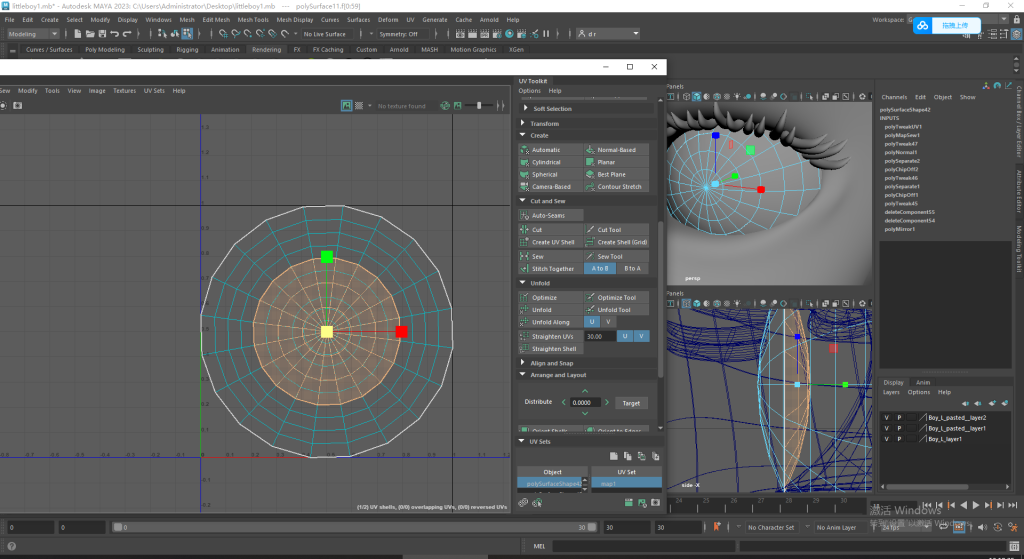Viewport: 1024px width, 559px height.
Task: Click the Save Scene icon
Action: [x=102, y=34]
